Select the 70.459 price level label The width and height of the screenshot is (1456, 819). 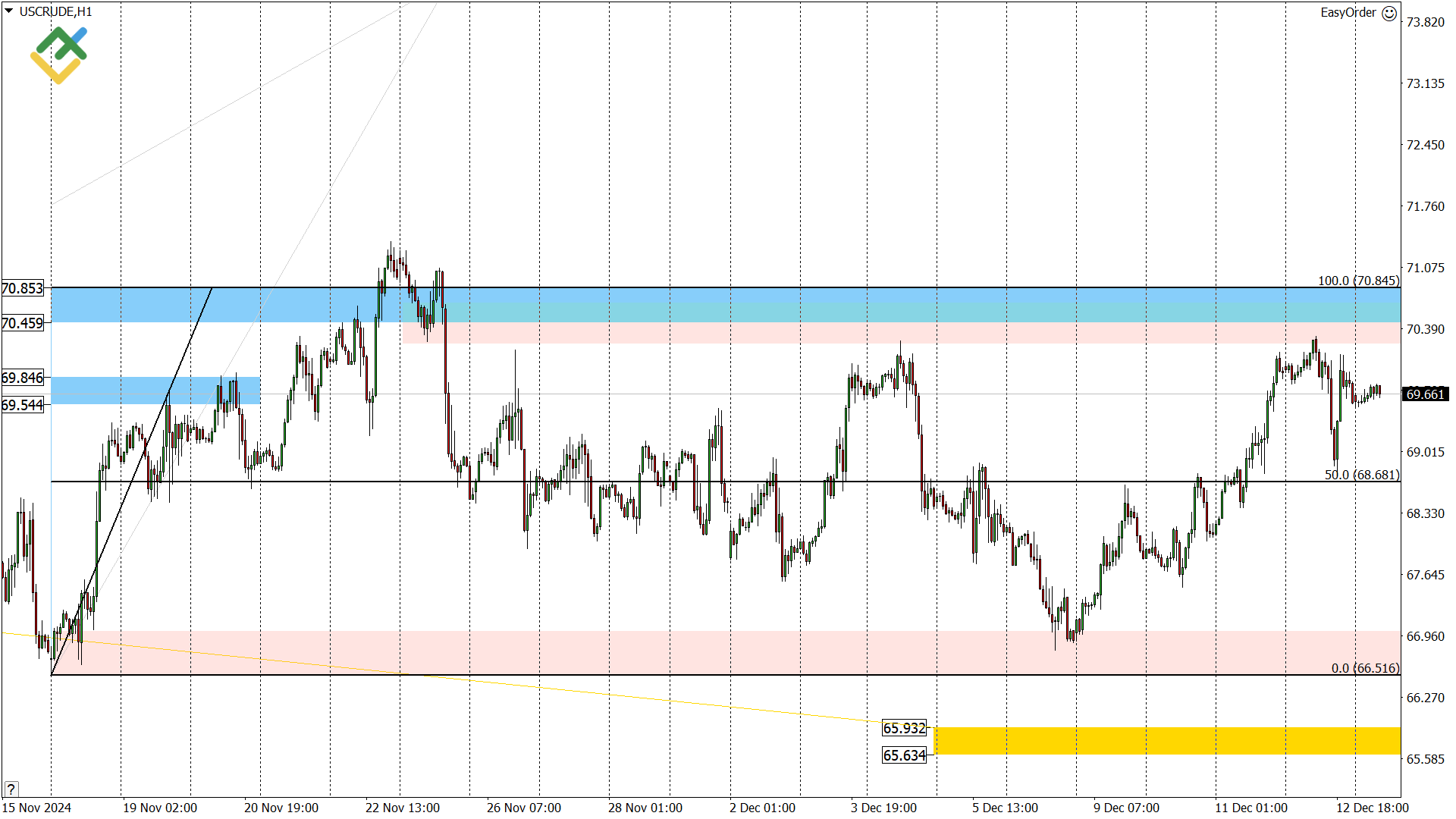tap(23, 323)
